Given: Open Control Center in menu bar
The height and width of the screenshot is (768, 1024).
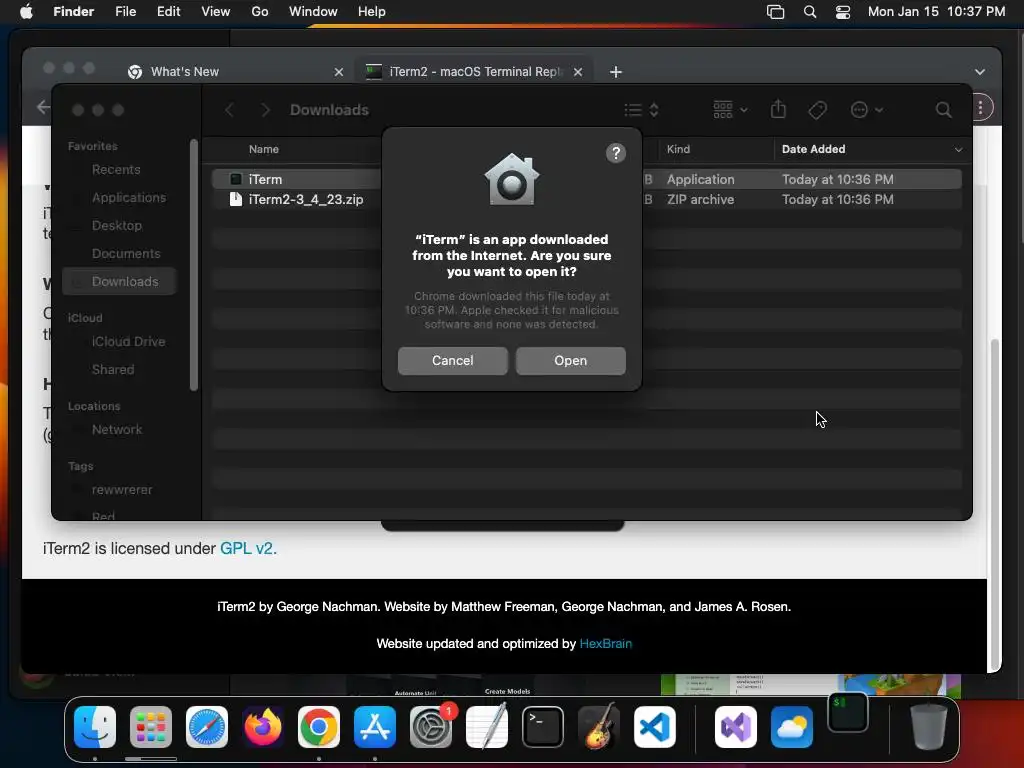Looking at the screenshot, I should tap(843, 12).
